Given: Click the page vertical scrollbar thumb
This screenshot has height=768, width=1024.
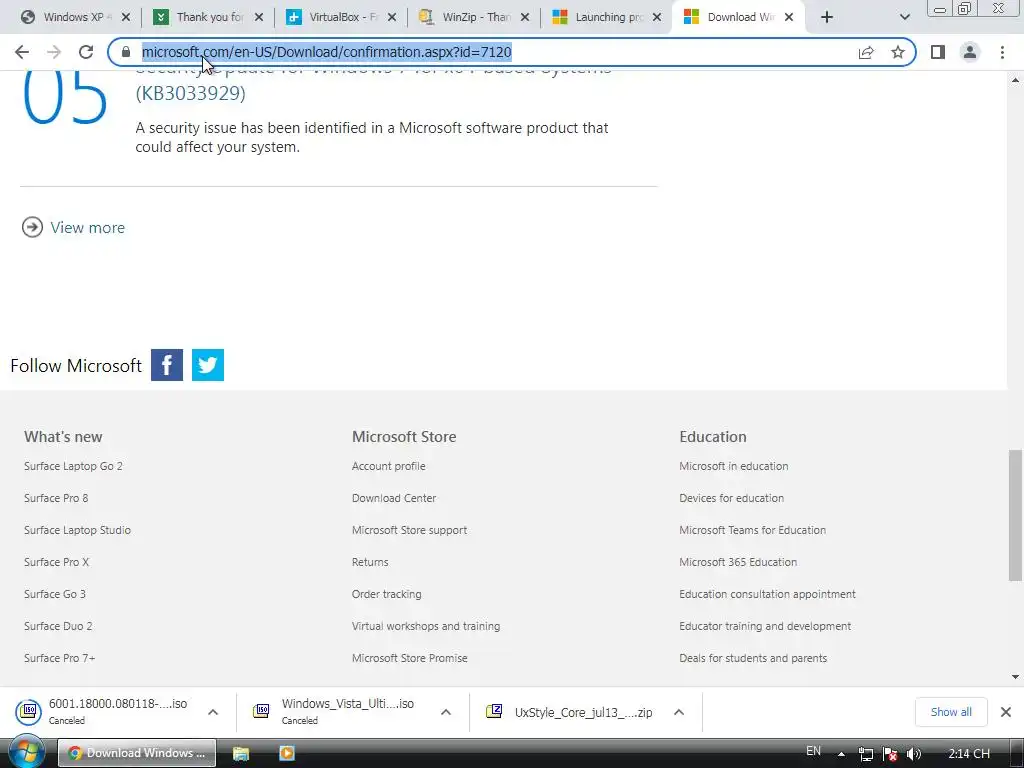Looking at the screenshot, I should (x=1015, y=515).
